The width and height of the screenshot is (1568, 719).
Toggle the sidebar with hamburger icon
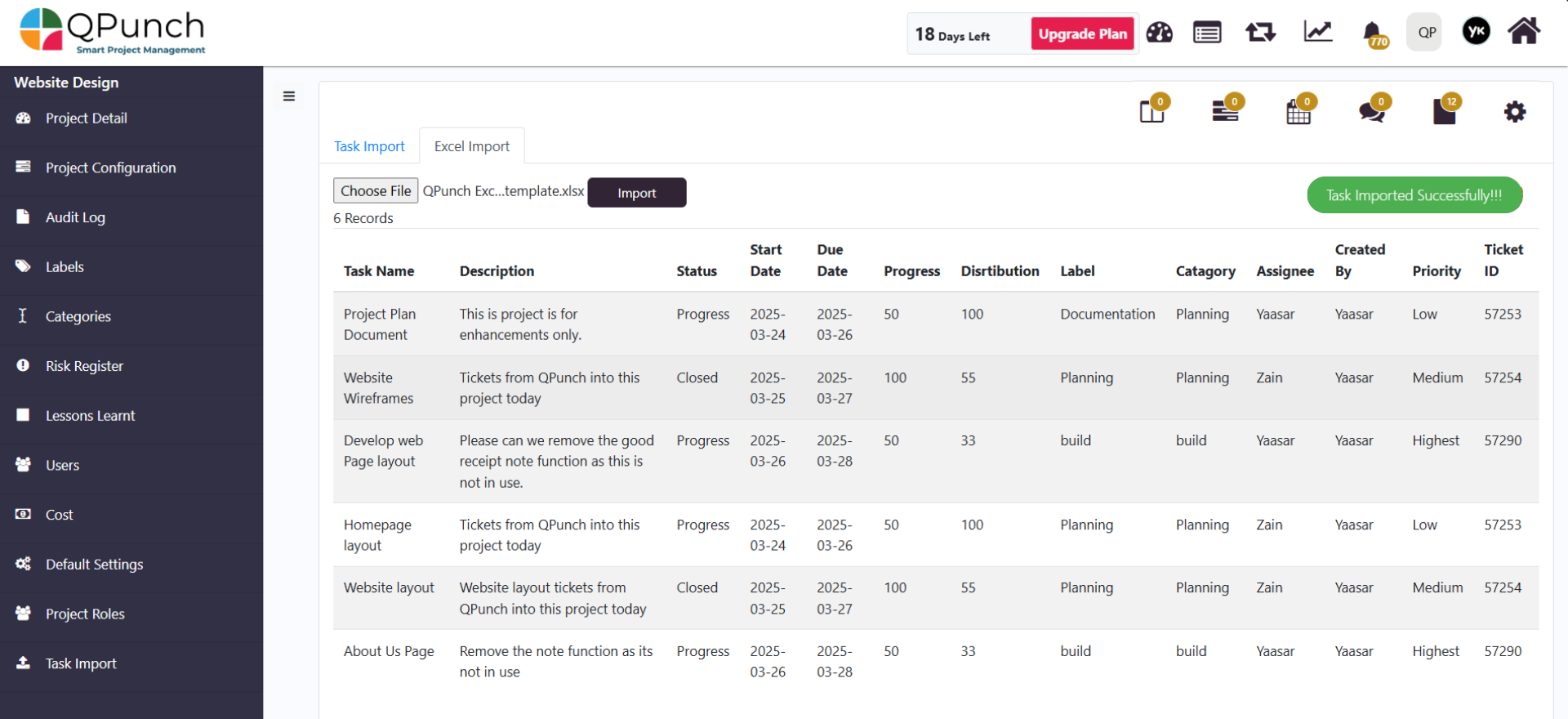click(x=289, y=96)
